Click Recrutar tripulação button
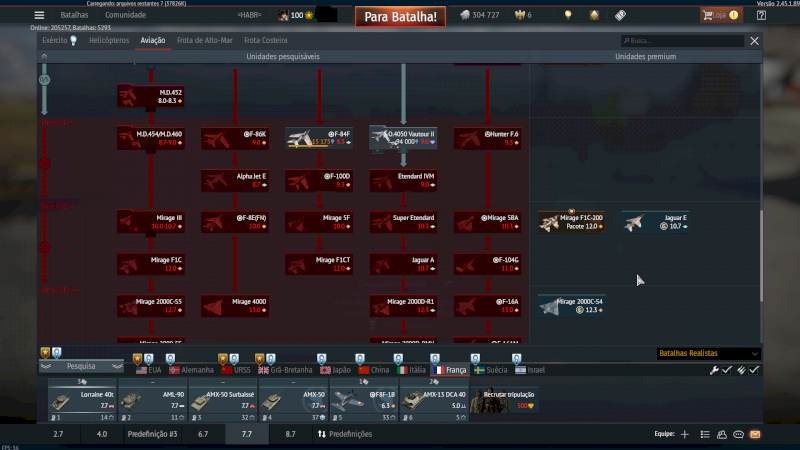Screen dimensions: 800x450 click(505, 400)
